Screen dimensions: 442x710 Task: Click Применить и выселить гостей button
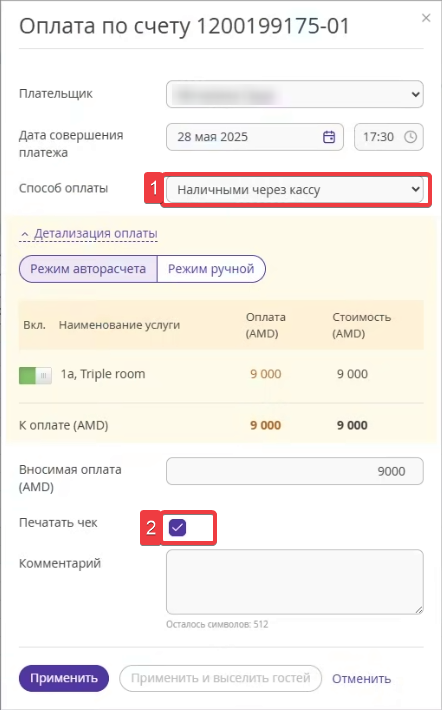click(221, 678)
